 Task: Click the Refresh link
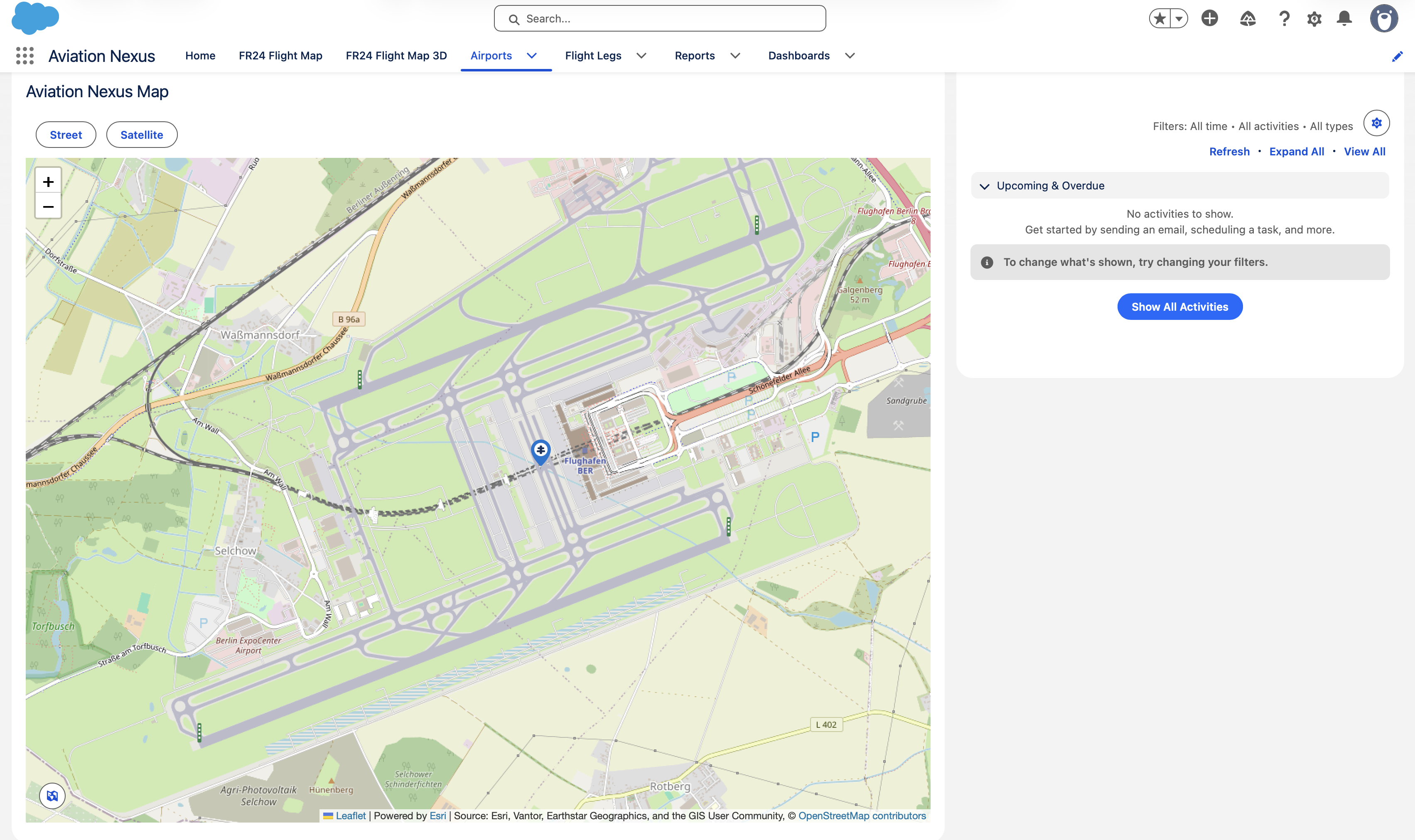(1229, 152)
